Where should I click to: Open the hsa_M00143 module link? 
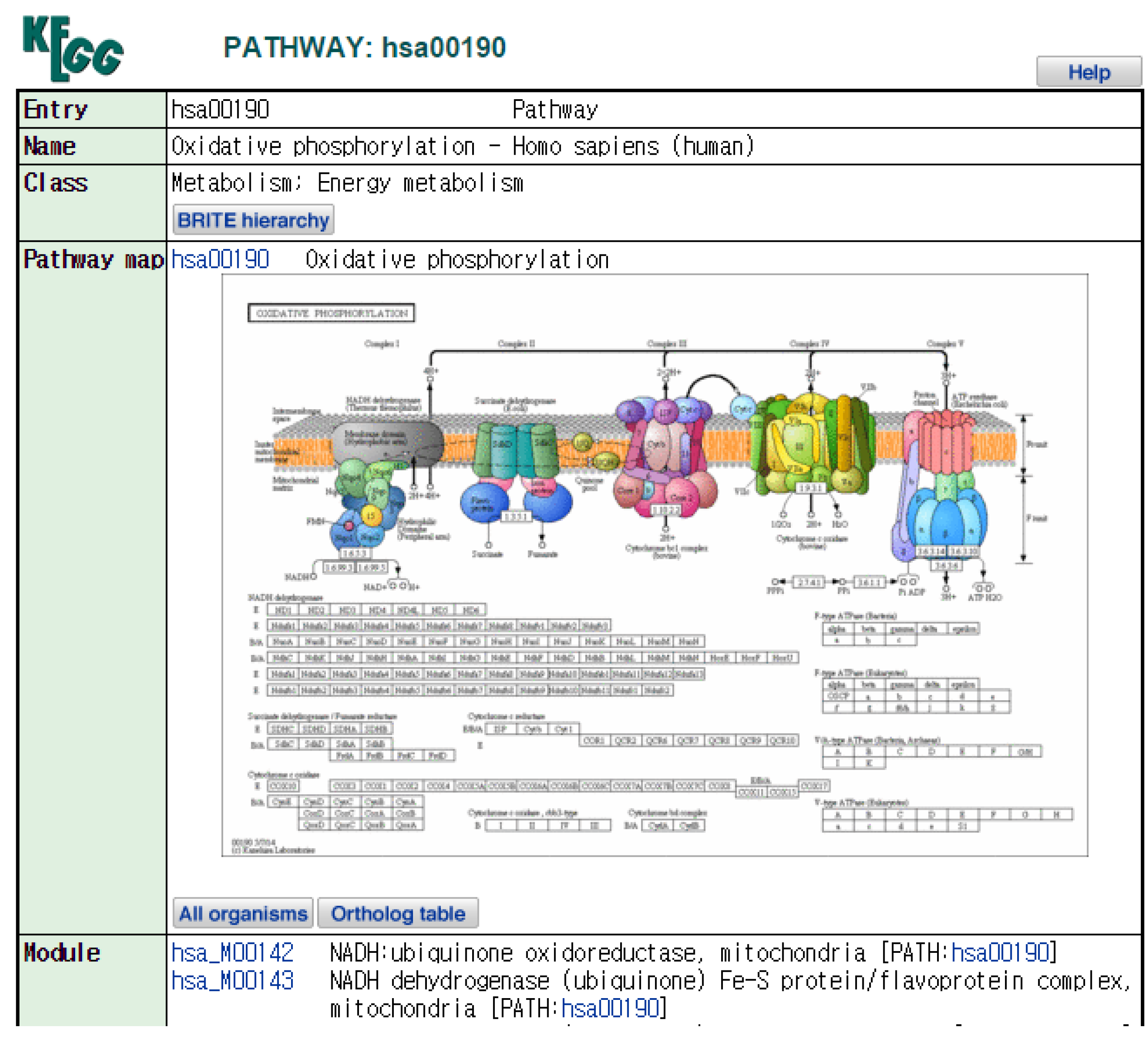tap(232, 981)
